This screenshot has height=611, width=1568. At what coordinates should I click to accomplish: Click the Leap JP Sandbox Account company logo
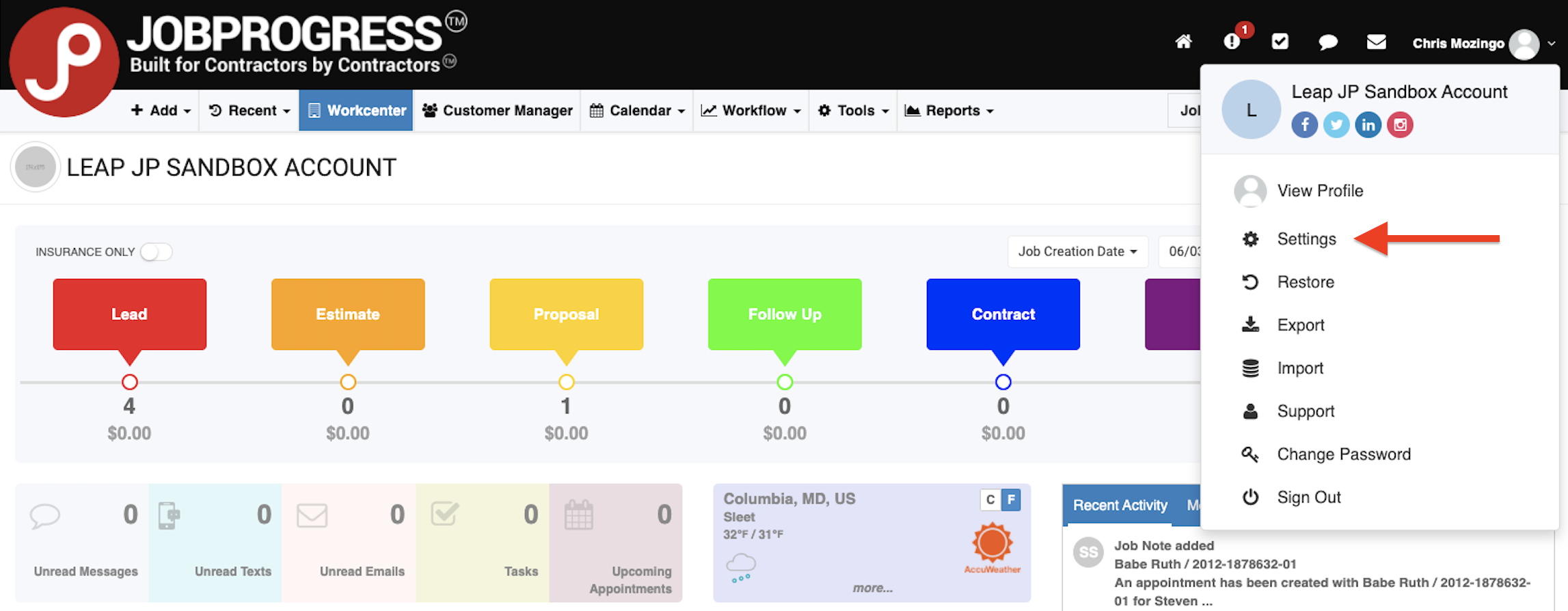[36, 167]
